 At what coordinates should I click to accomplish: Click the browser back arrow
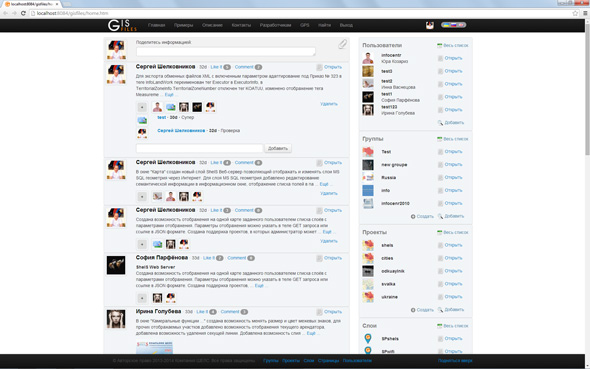pos(6,13)
